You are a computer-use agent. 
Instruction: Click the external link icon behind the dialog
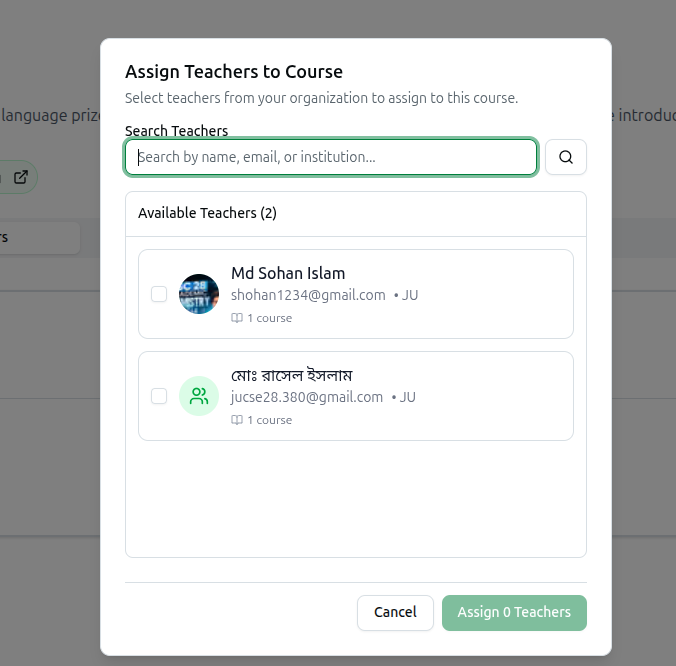(x=21, y=177)
